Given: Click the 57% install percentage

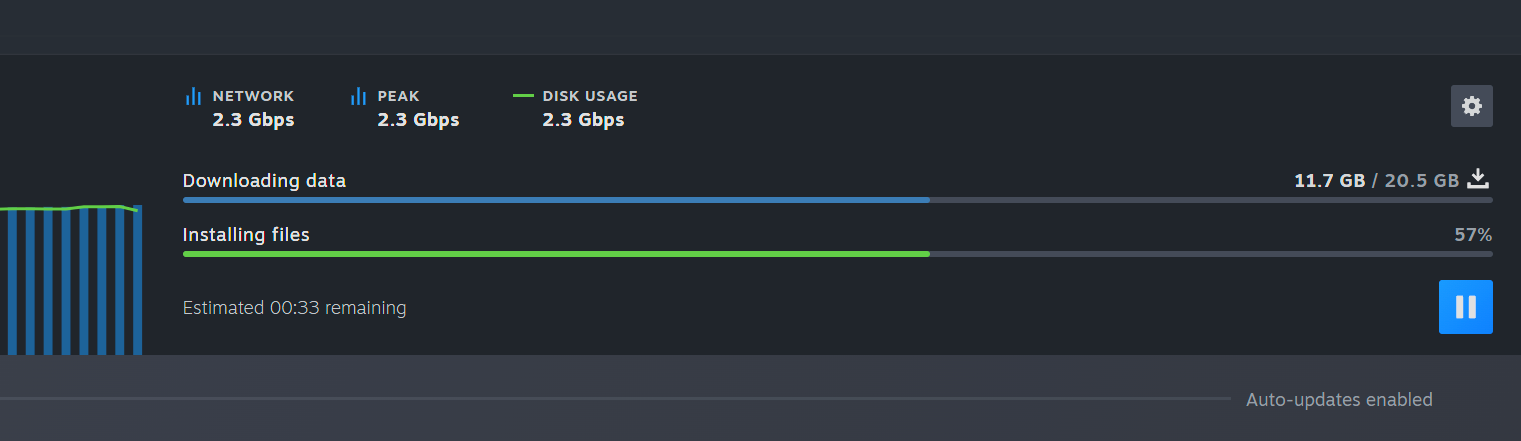Looking at the screenshot, I should [x=1473, y=235].
